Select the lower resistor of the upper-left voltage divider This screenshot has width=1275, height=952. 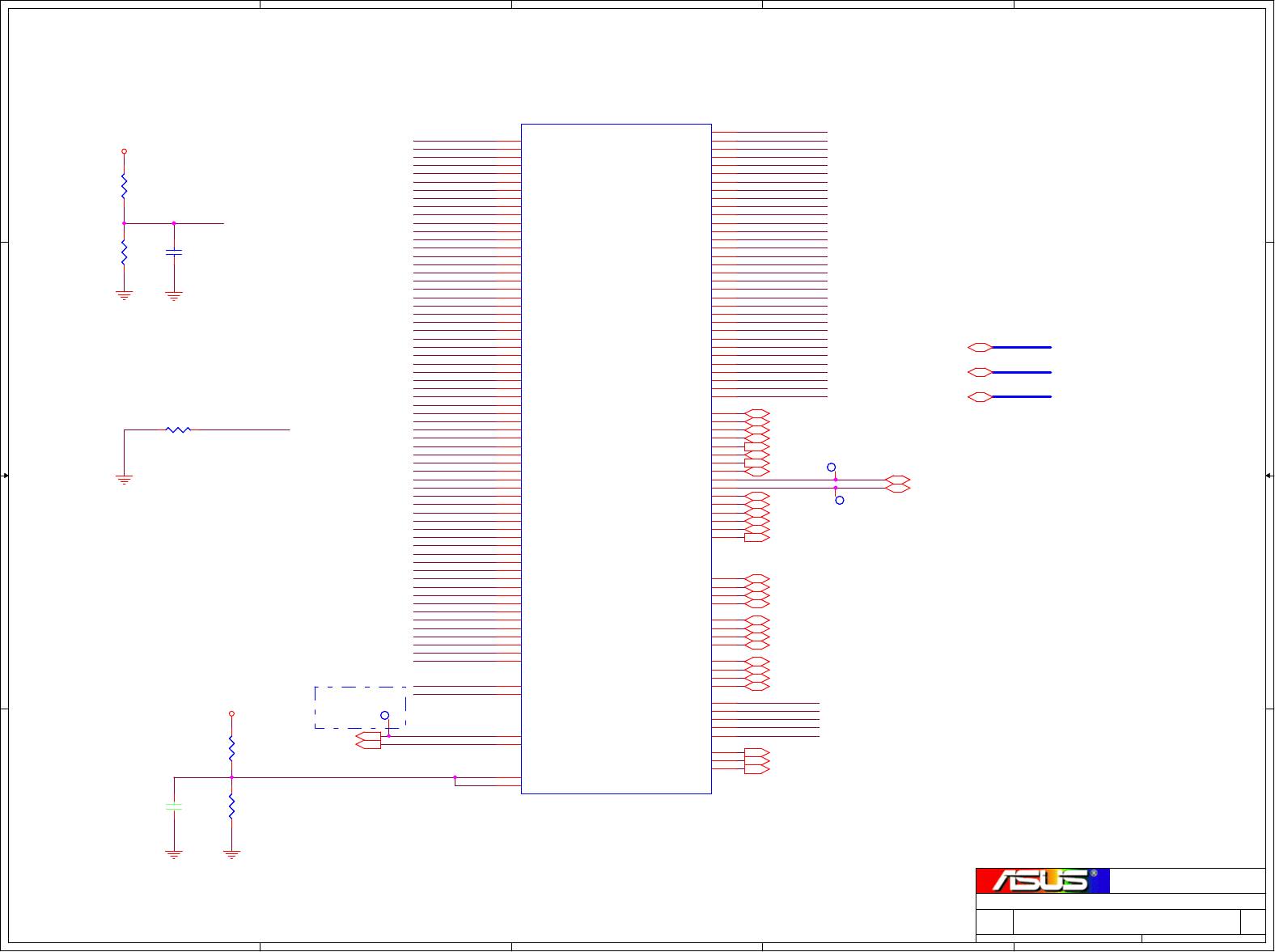click(124, 252)
